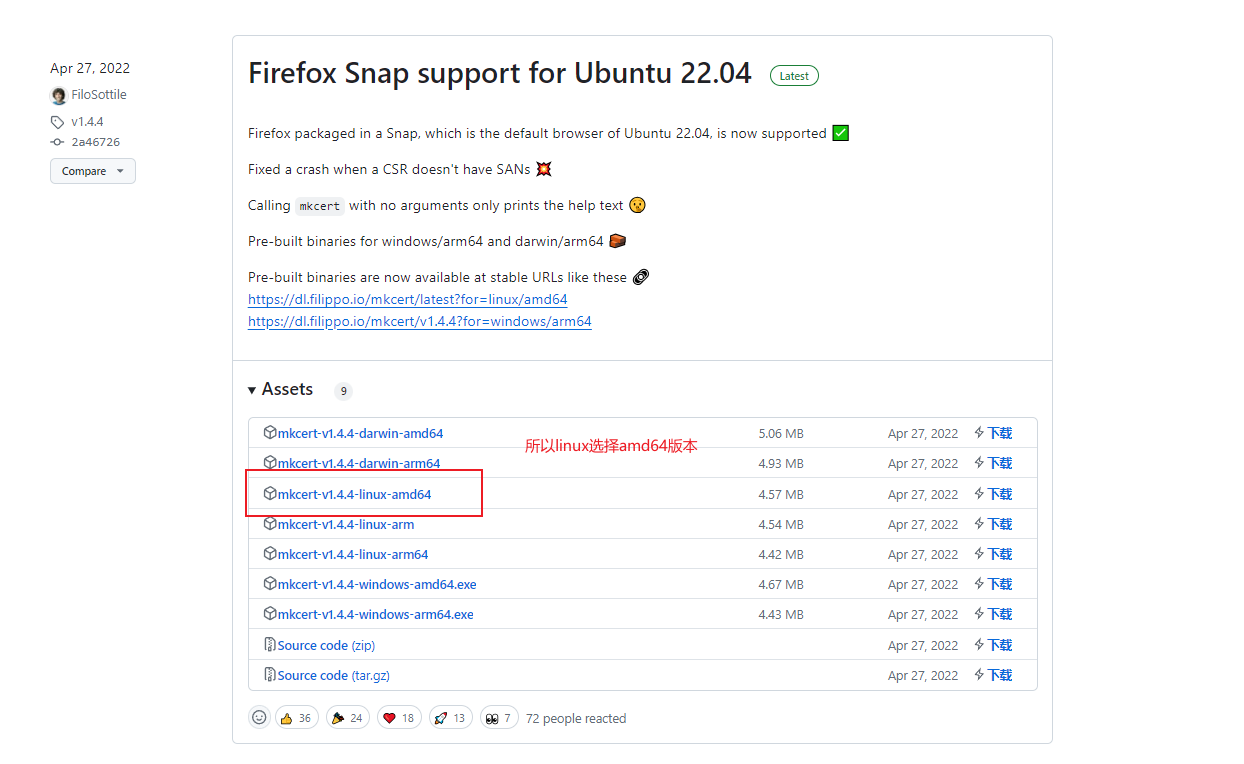Click the download icon for mkcert-v1.4.4-linux-amd64

[980, 494]
